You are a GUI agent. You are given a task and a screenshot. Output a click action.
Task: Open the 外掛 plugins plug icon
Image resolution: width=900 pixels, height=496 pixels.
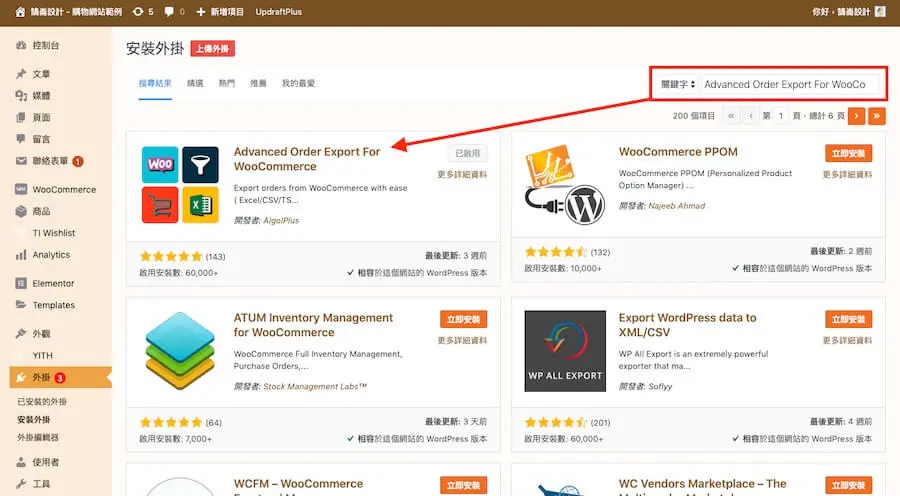(x=21, y=377)
